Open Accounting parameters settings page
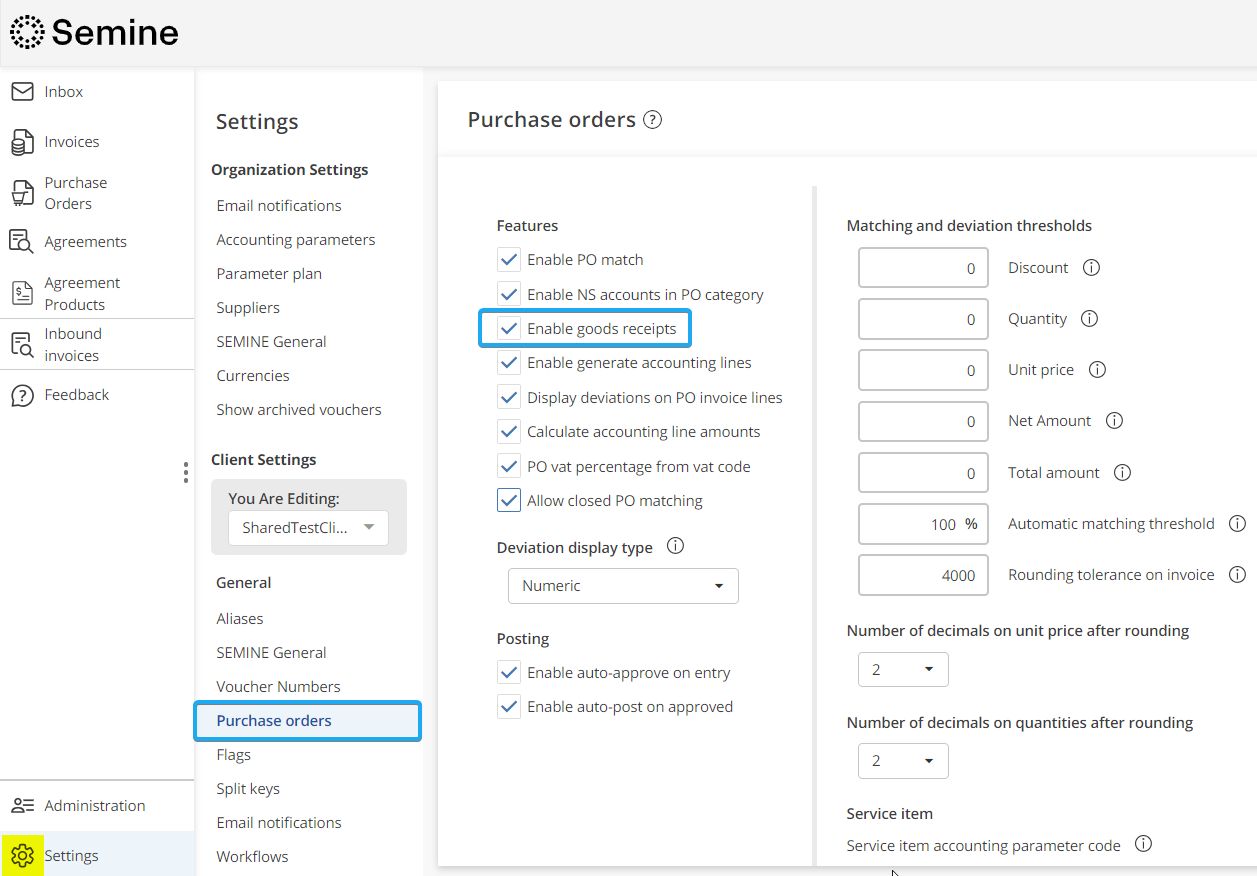Viewport: 1257px width, 876px height. click(296, 240)
